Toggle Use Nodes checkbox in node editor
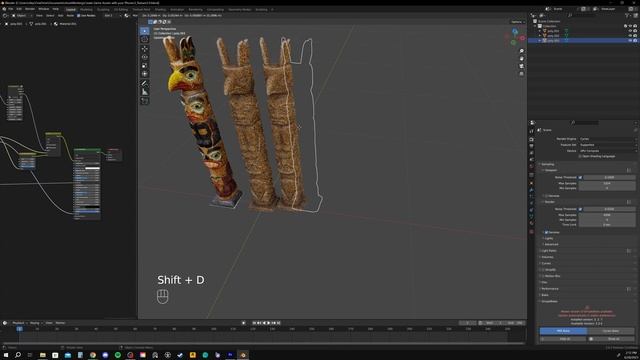The height and width of the screenshot is (360, 640). (79, 16)
